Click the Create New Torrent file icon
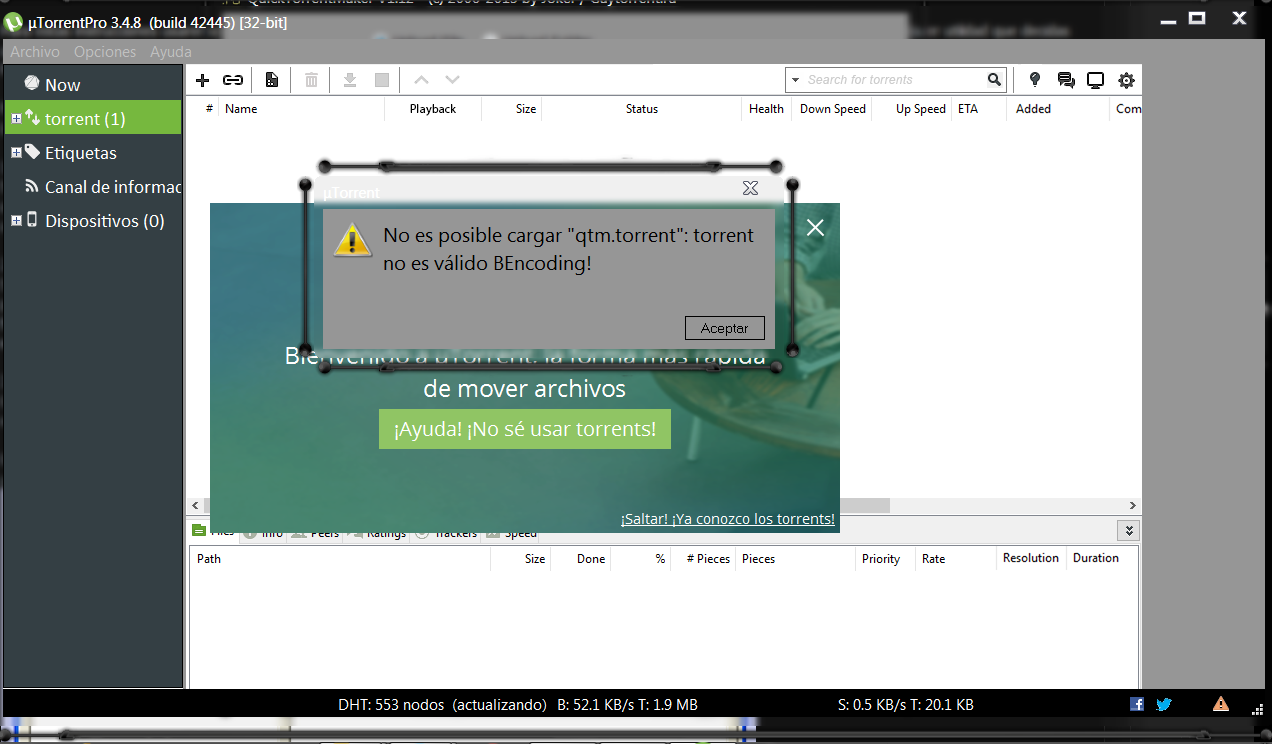 point(271,80)
